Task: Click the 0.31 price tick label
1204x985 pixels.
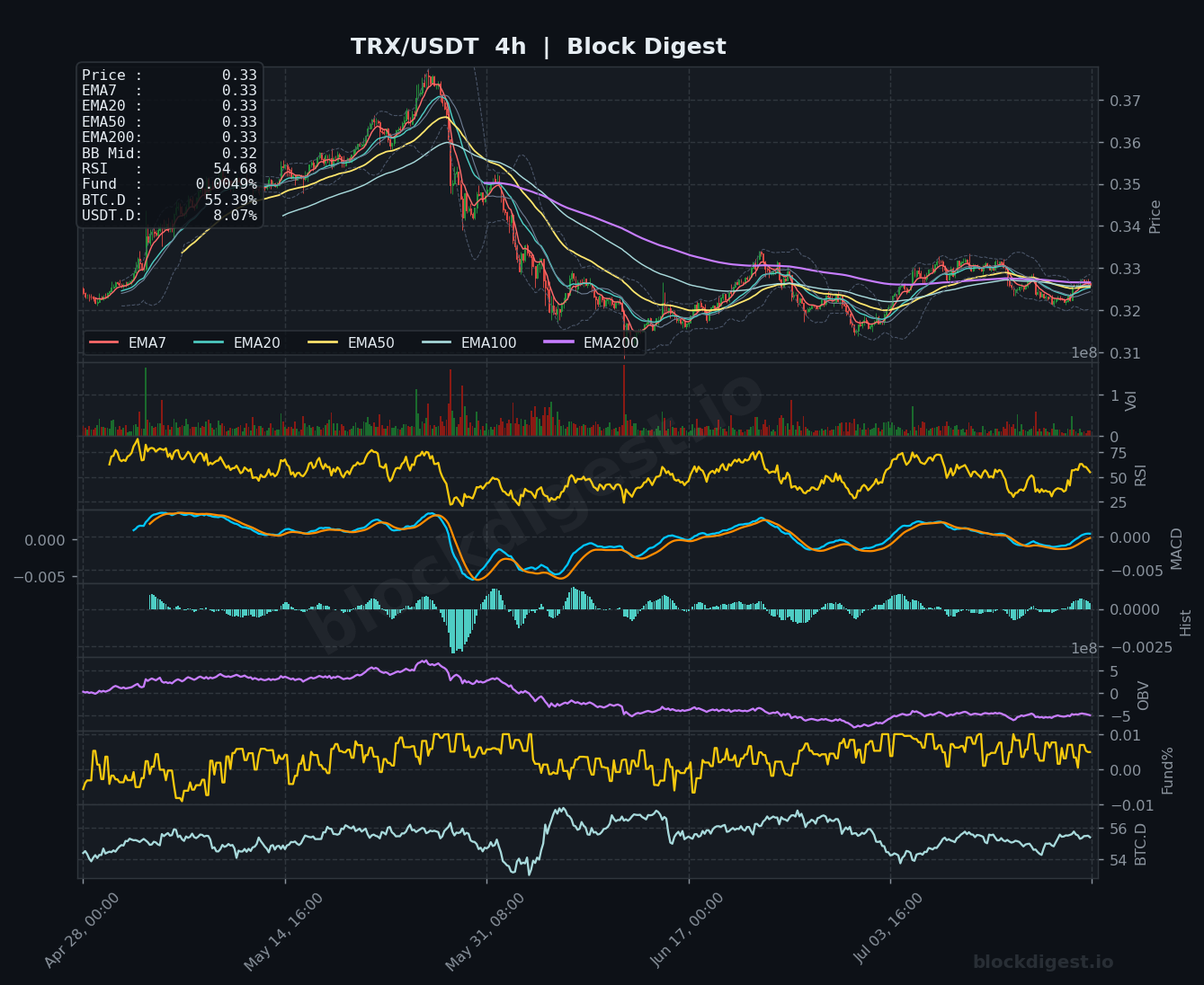Action: [x=1126, y=353]
